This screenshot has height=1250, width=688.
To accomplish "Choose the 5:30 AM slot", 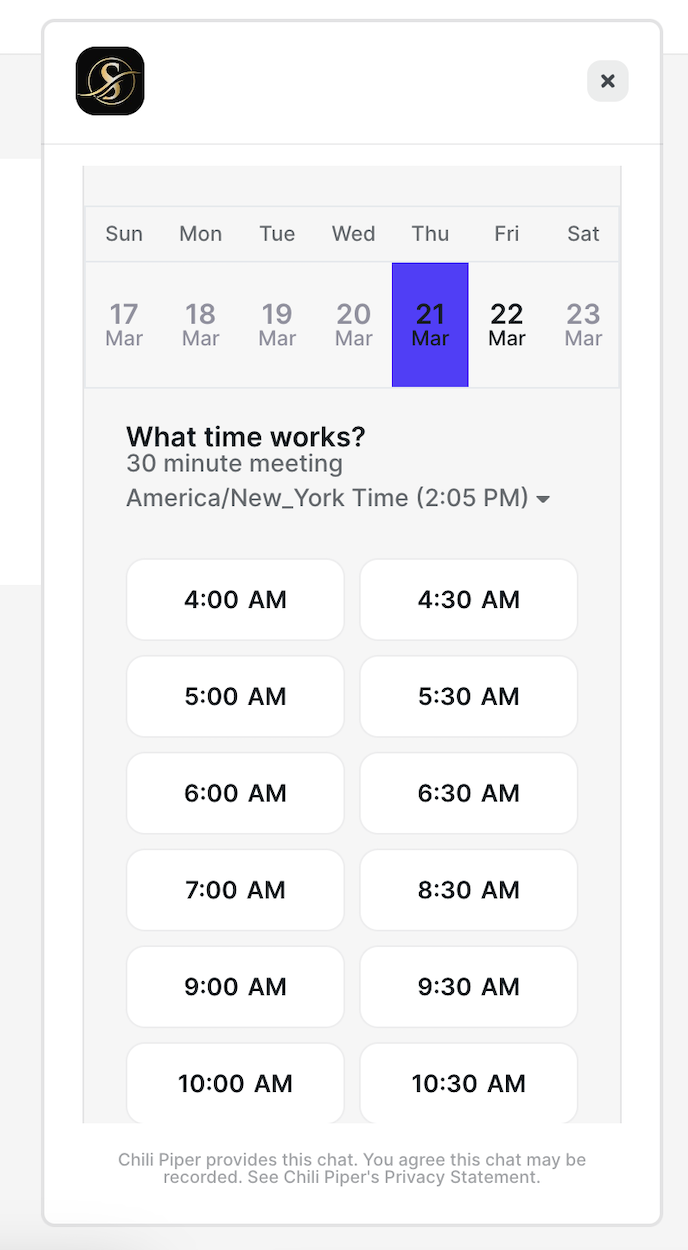I will (x=469, y=697).
